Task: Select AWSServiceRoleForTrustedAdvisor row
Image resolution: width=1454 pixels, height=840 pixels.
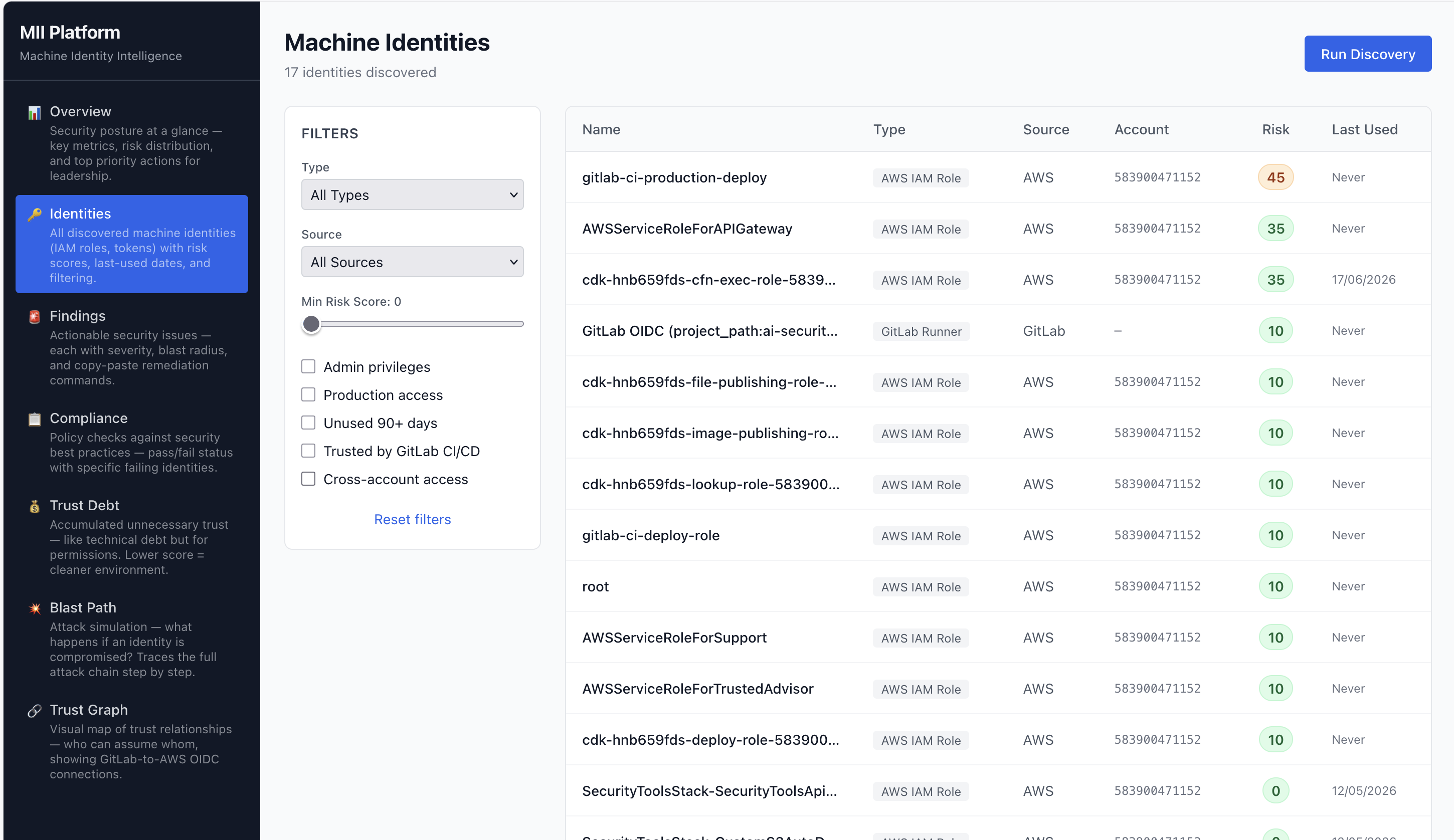Action: click(998, 688)
